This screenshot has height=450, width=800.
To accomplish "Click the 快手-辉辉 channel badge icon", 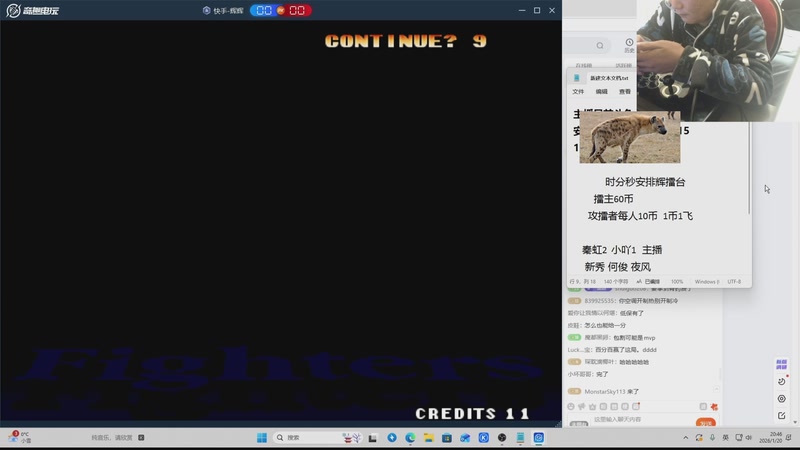I will (207, 10).
